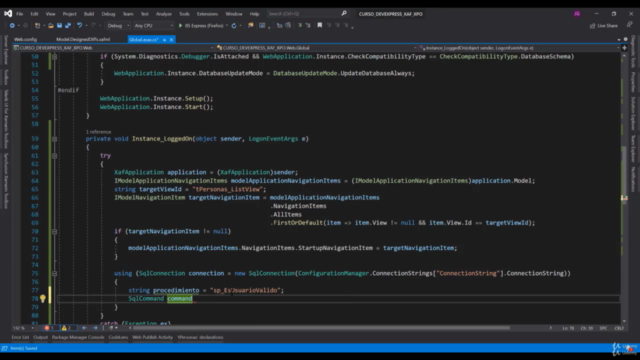Click the Navigate Backward toolbar icon
The width and height of the screenshot is (640, 360).
pyautogui.click(x=12, y=25)
